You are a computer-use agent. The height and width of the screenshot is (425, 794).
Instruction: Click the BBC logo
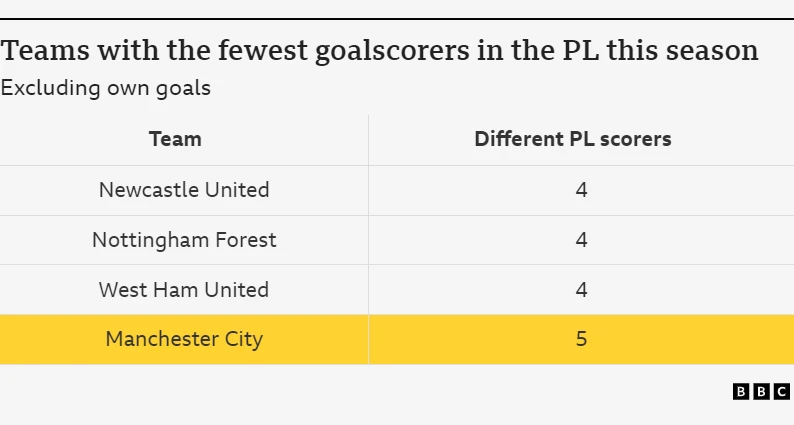pos(761,392)
